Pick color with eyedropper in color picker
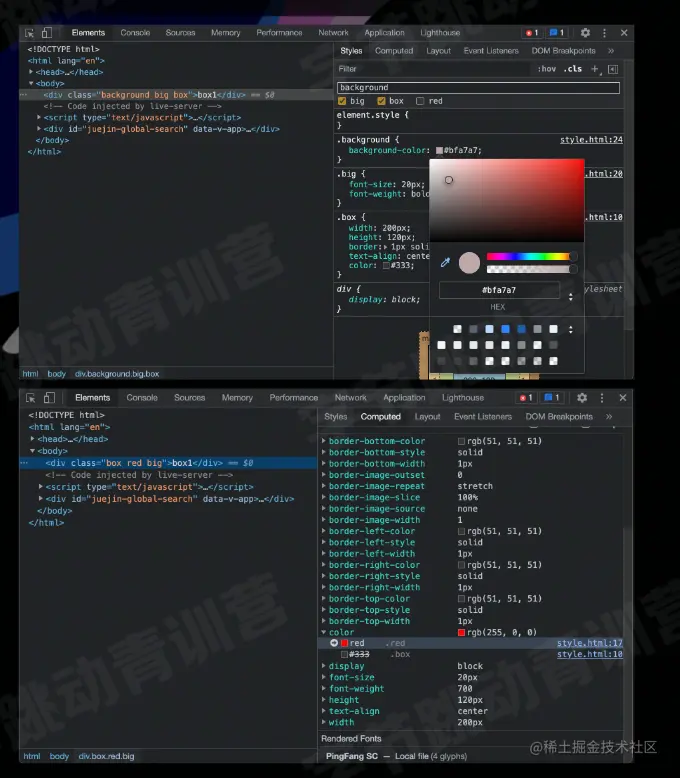The image size is (680, 778). pyautogui.click(x=445, y=262)
